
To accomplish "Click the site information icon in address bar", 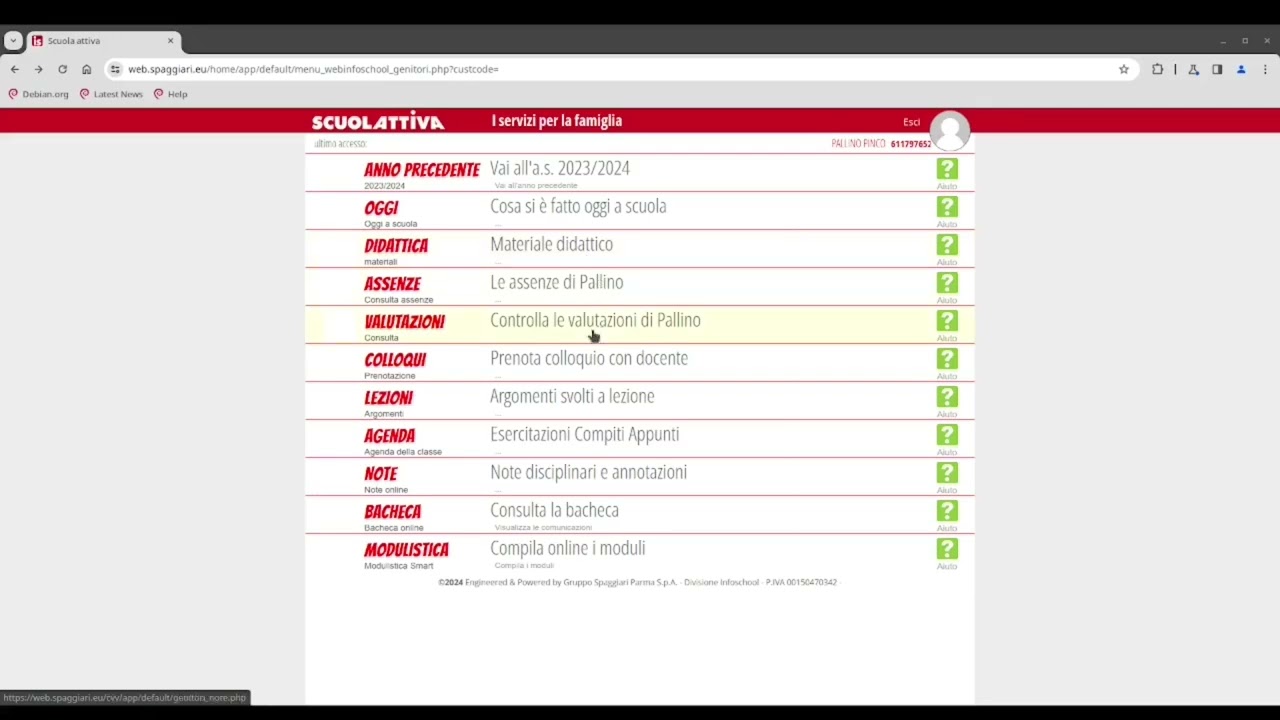I will click(x=116, y=69).
